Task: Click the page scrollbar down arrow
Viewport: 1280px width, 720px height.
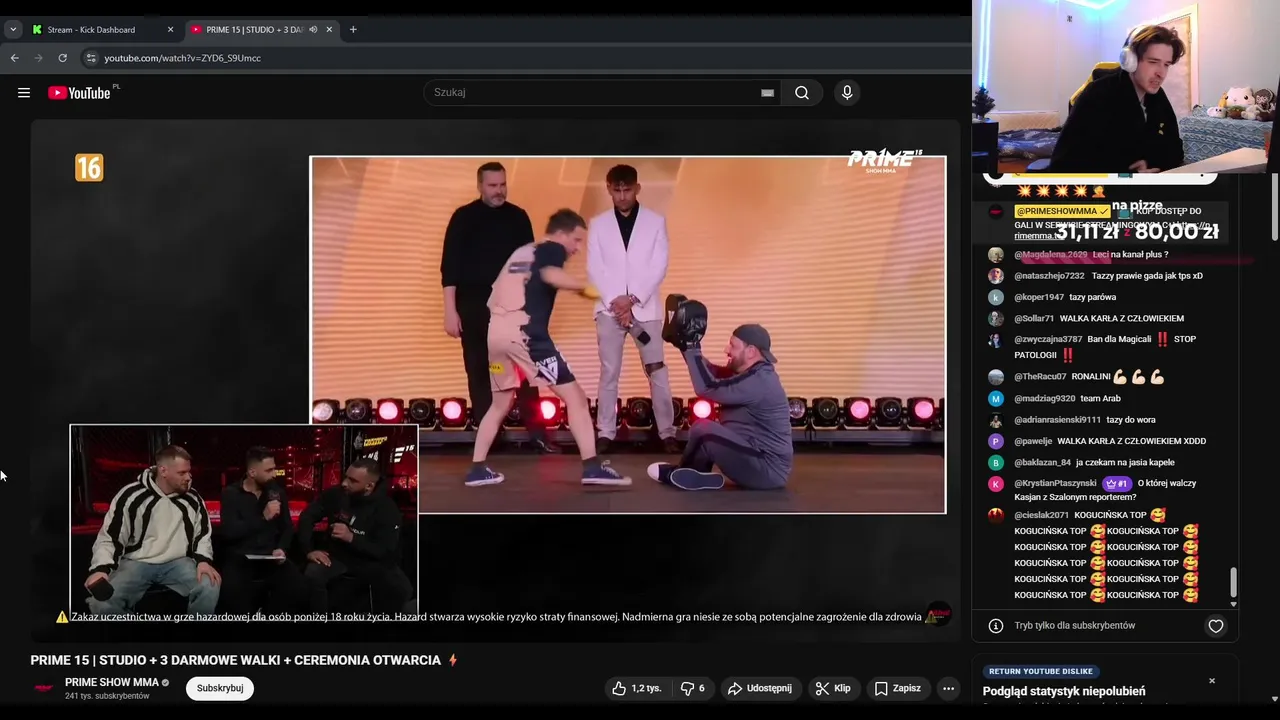Action: tap(1274, 699)
